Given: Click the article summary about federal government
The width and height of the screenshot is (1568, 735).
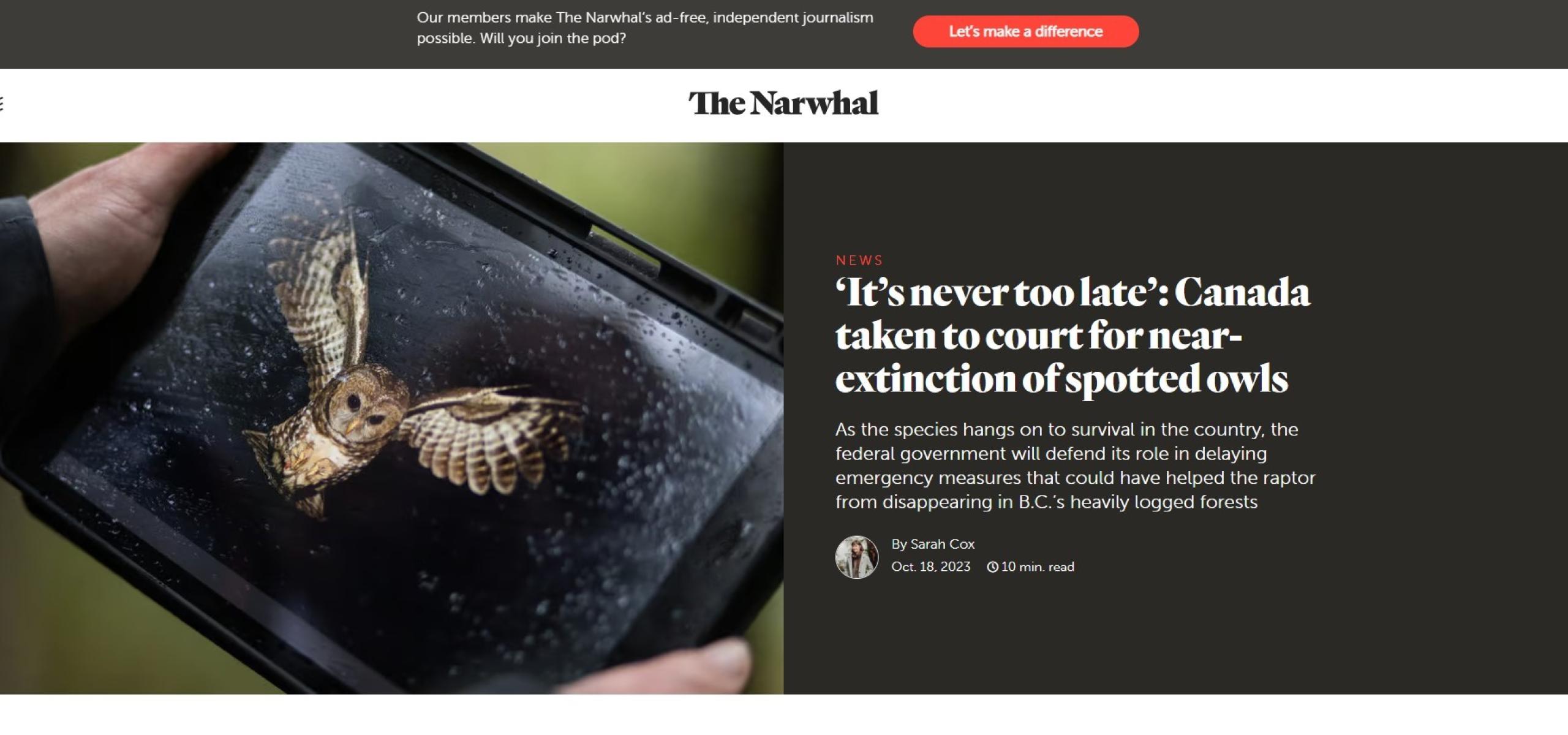Looking at the screenshot, I should (1075, 466).
